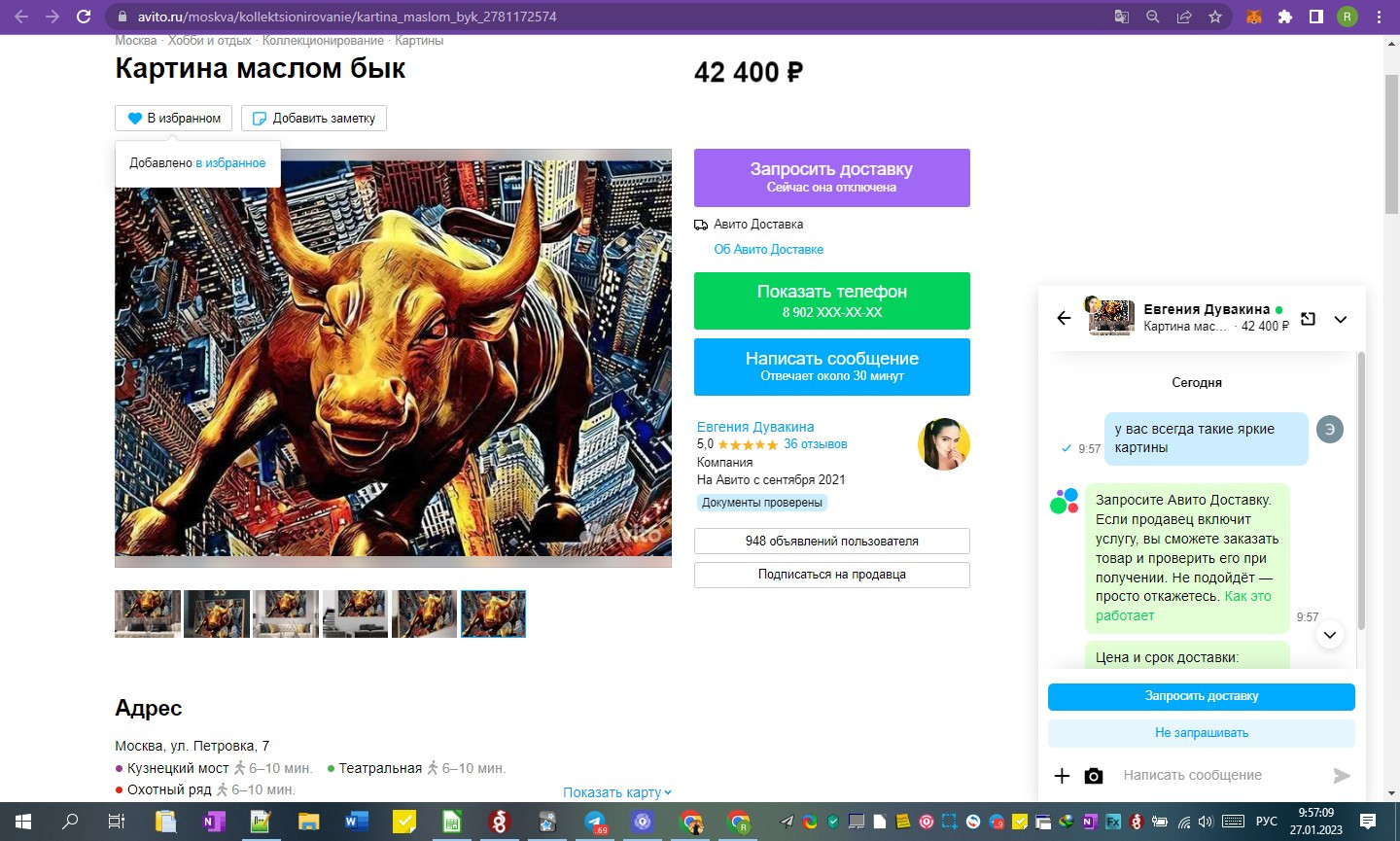Collapse the chat panel with chevron
This screenshot has width=1400, height=841.
[1341, 319]
